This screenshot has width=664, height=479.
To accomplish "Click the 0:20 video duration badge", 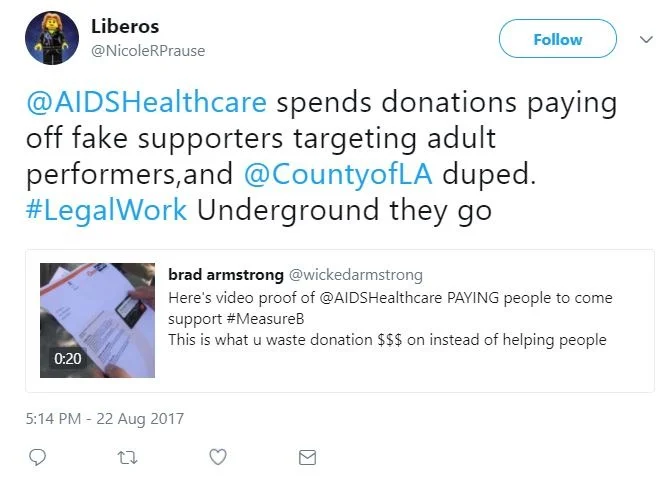I will coord(68,358).
